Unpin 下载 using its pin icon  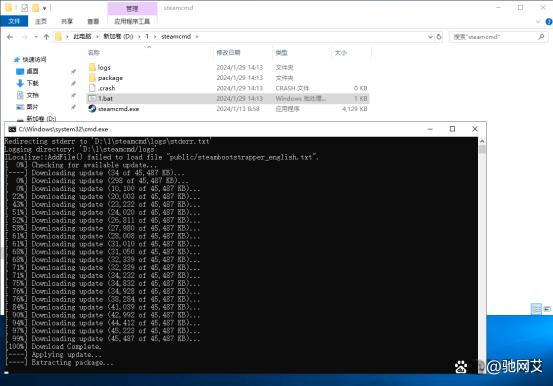point(74,83)
